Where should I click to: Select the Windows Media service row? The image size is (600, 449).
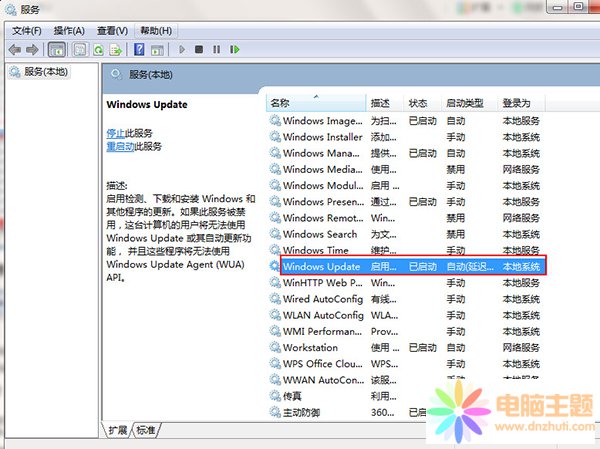(x=406, y=170)
